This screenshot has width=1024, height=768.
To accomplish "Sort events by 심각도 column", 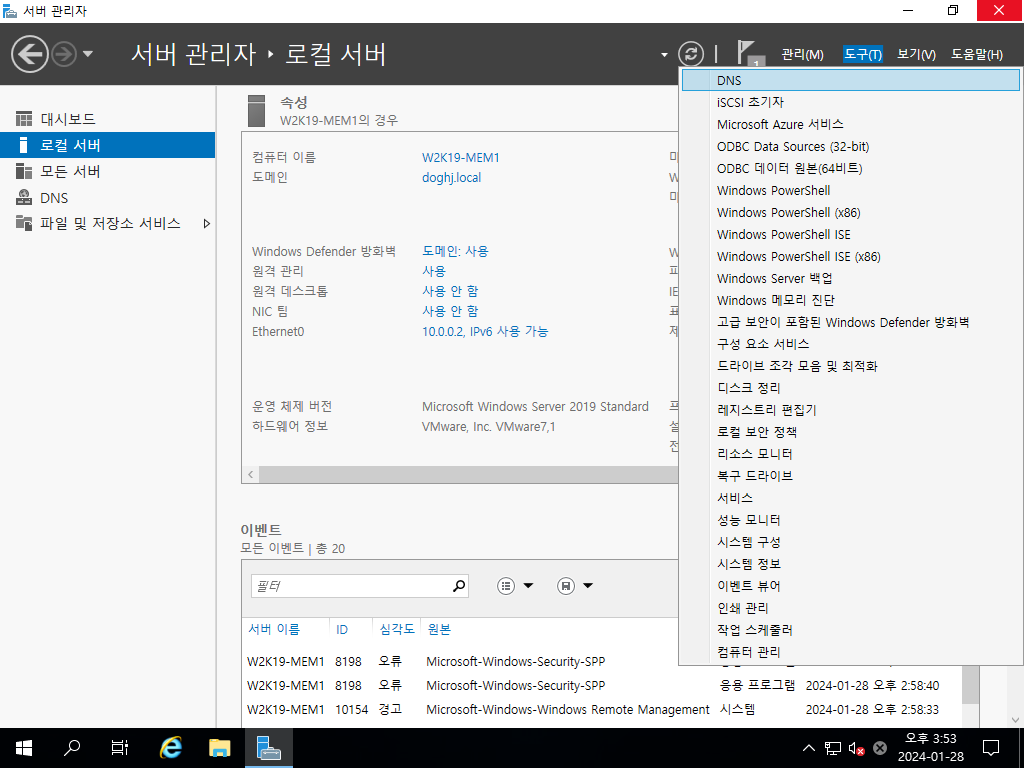I will [x=396, y=630].
